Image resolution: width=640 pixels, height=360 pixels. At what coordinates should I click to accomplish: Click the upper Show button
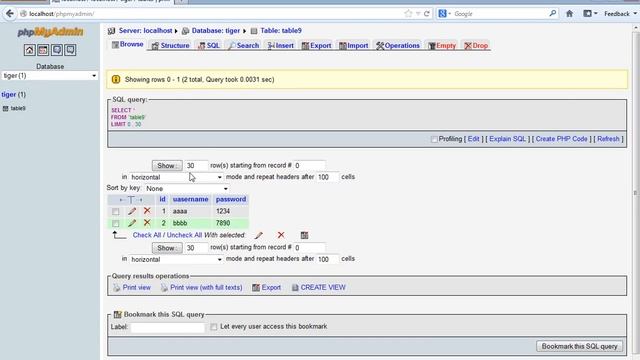pos(167,166)
